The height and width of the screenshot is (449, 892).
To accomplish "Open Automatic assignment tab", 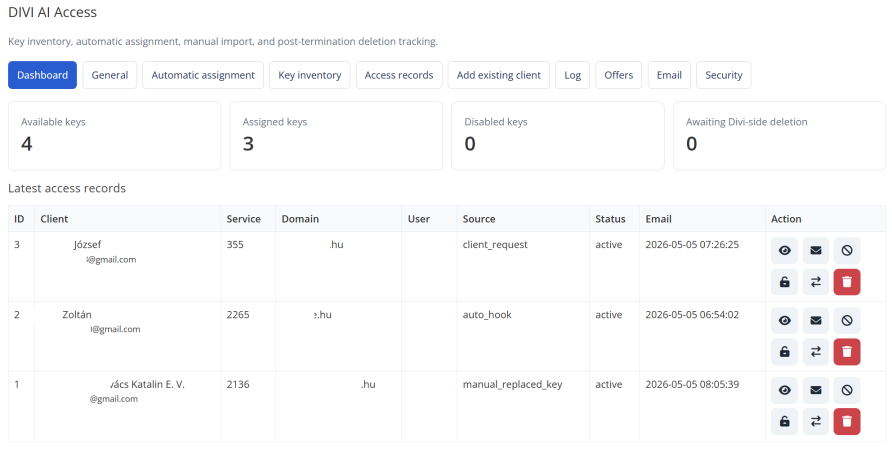I will pyautogui.click(x=203, y=75).
